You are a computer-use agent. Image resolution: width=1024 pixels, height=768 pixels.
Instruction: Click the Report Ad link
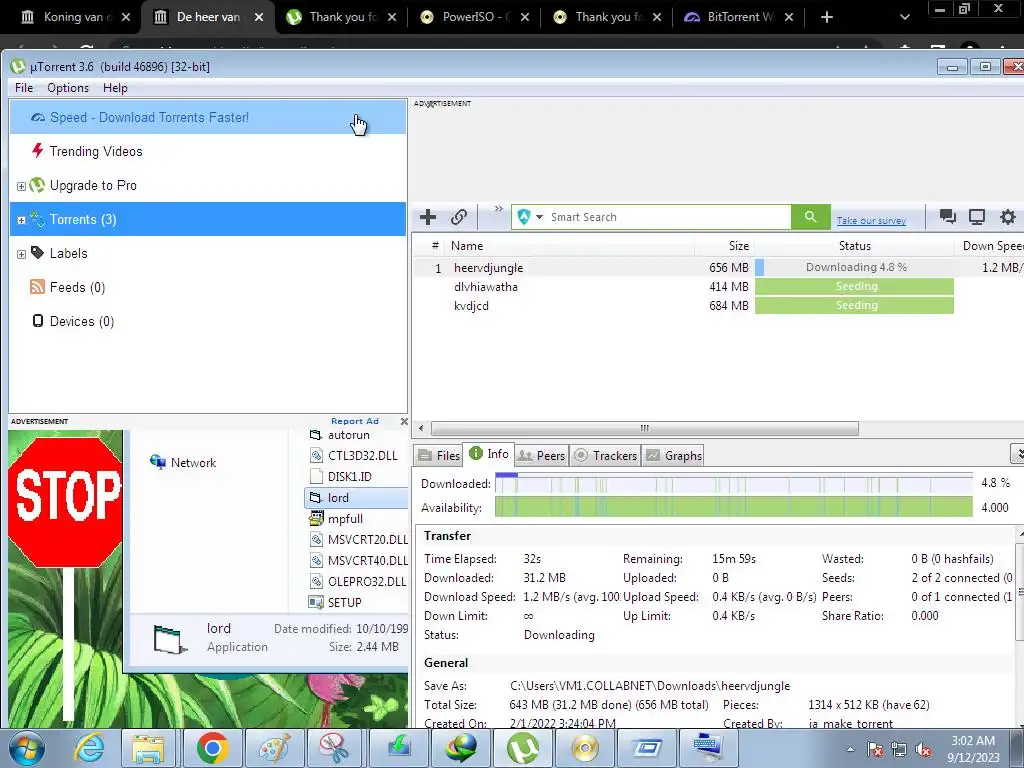pos(355,421)
